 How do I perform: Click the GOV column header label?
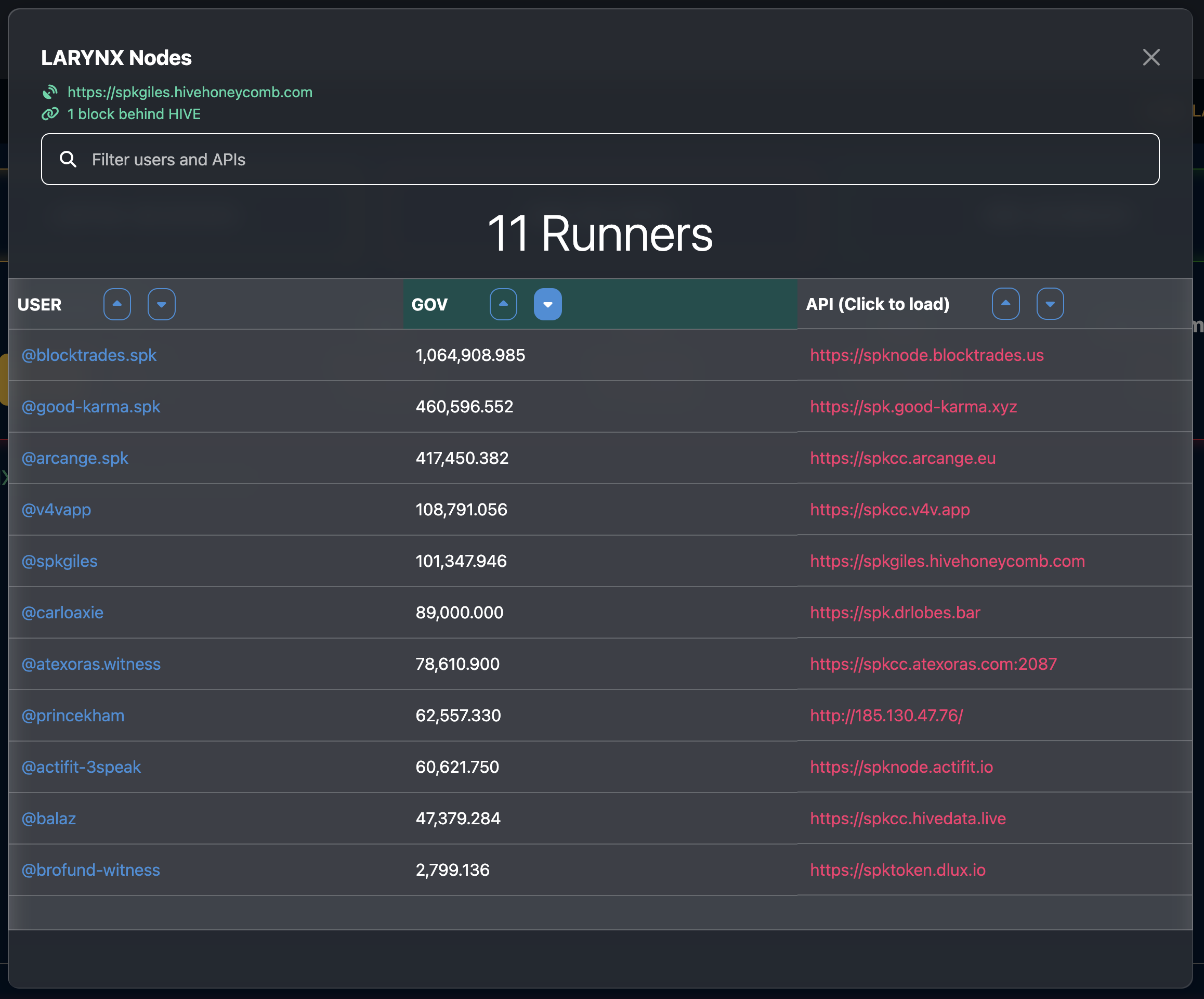(x=429, y=305)
